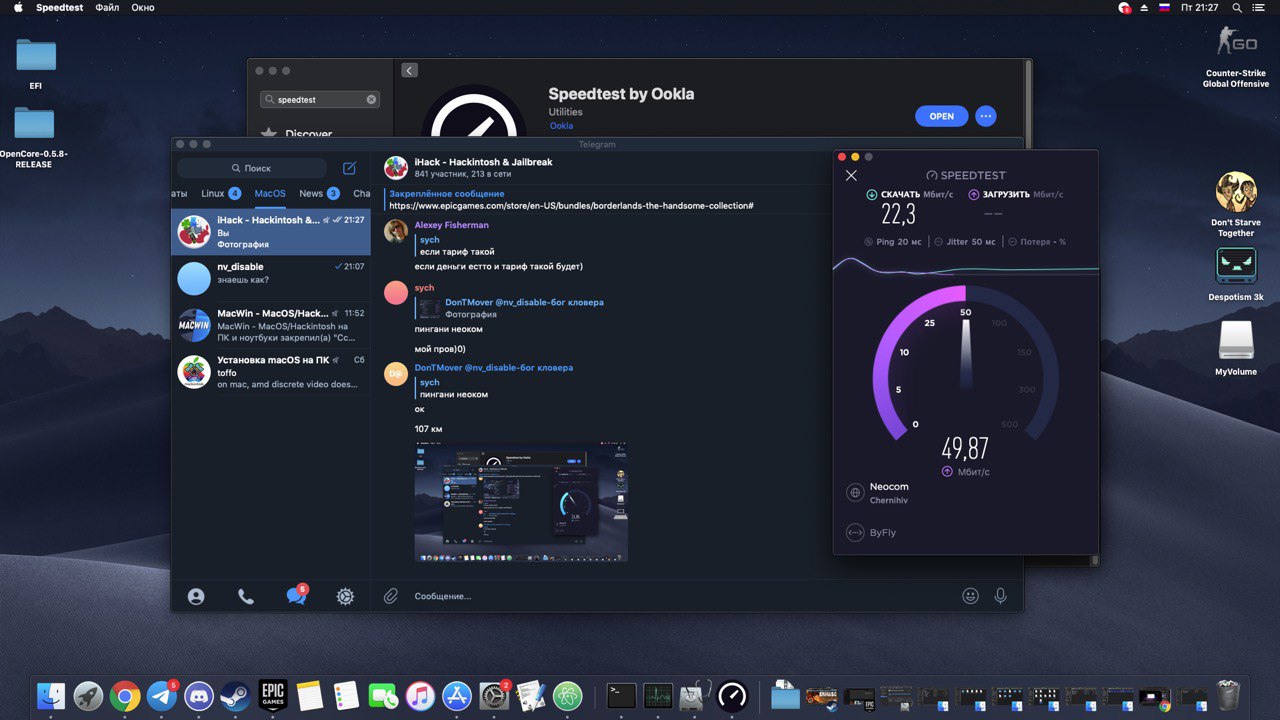1280x720 pixels.
Task: Open emoji picker in message bar
Action: click(970, 596)
